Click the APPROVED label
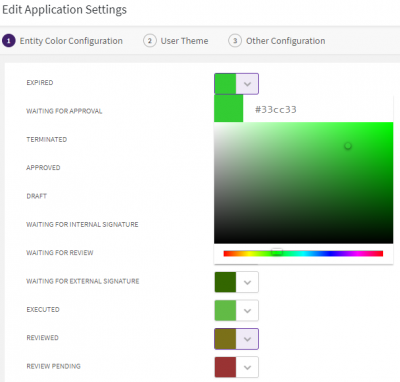400x382 pixels. [43, 168]
